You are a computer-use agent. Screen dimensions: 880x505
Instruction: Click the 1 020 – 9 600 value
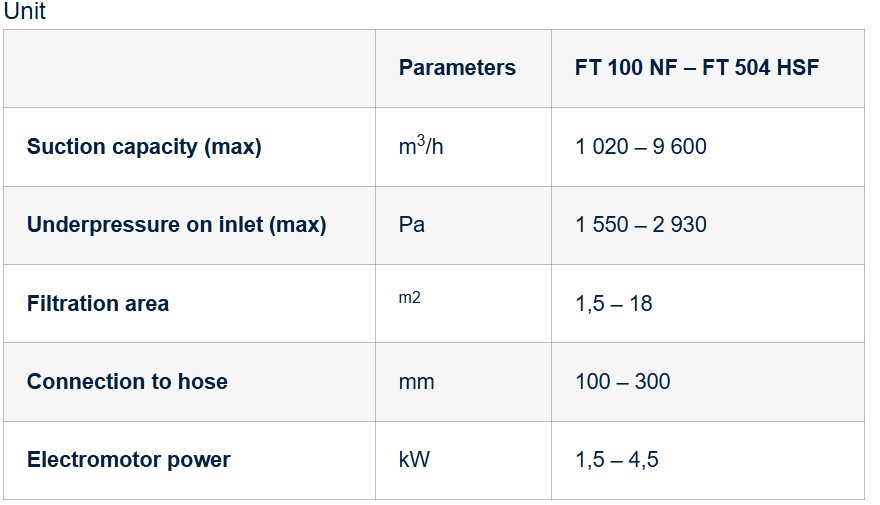click(641, 147)
